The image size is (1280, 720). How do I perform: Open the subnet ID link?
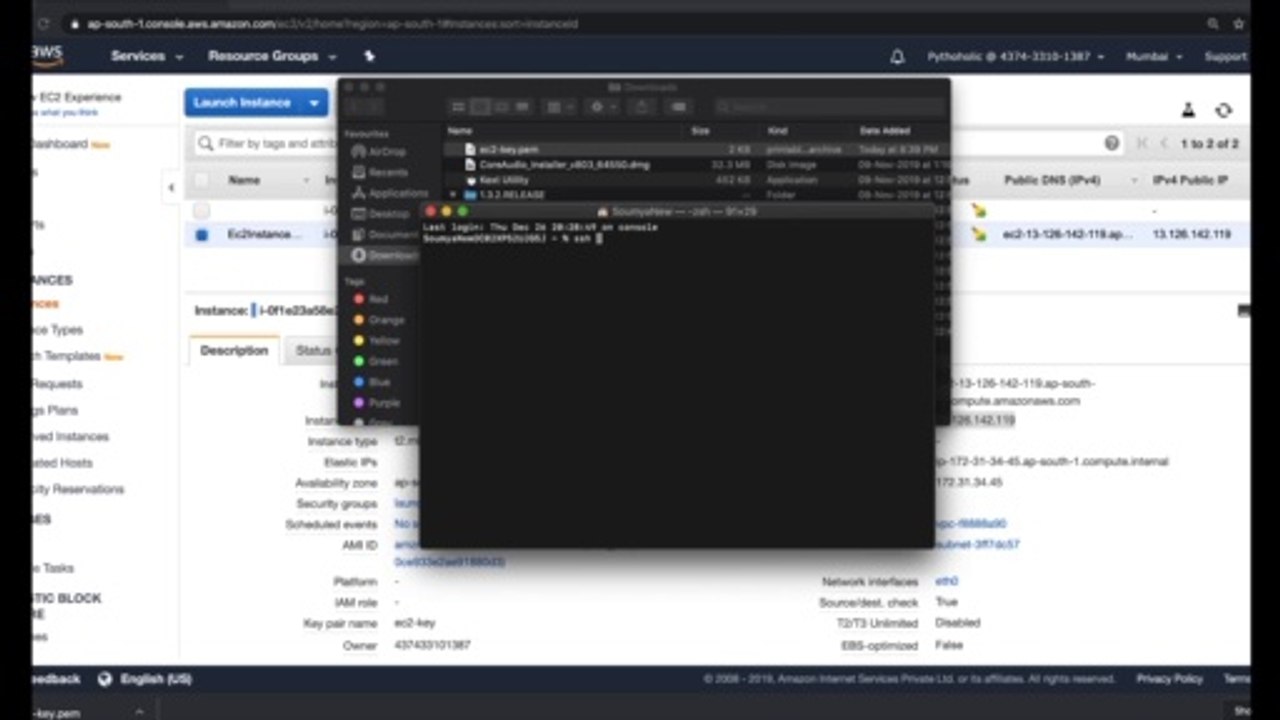(x=976, y=545)
